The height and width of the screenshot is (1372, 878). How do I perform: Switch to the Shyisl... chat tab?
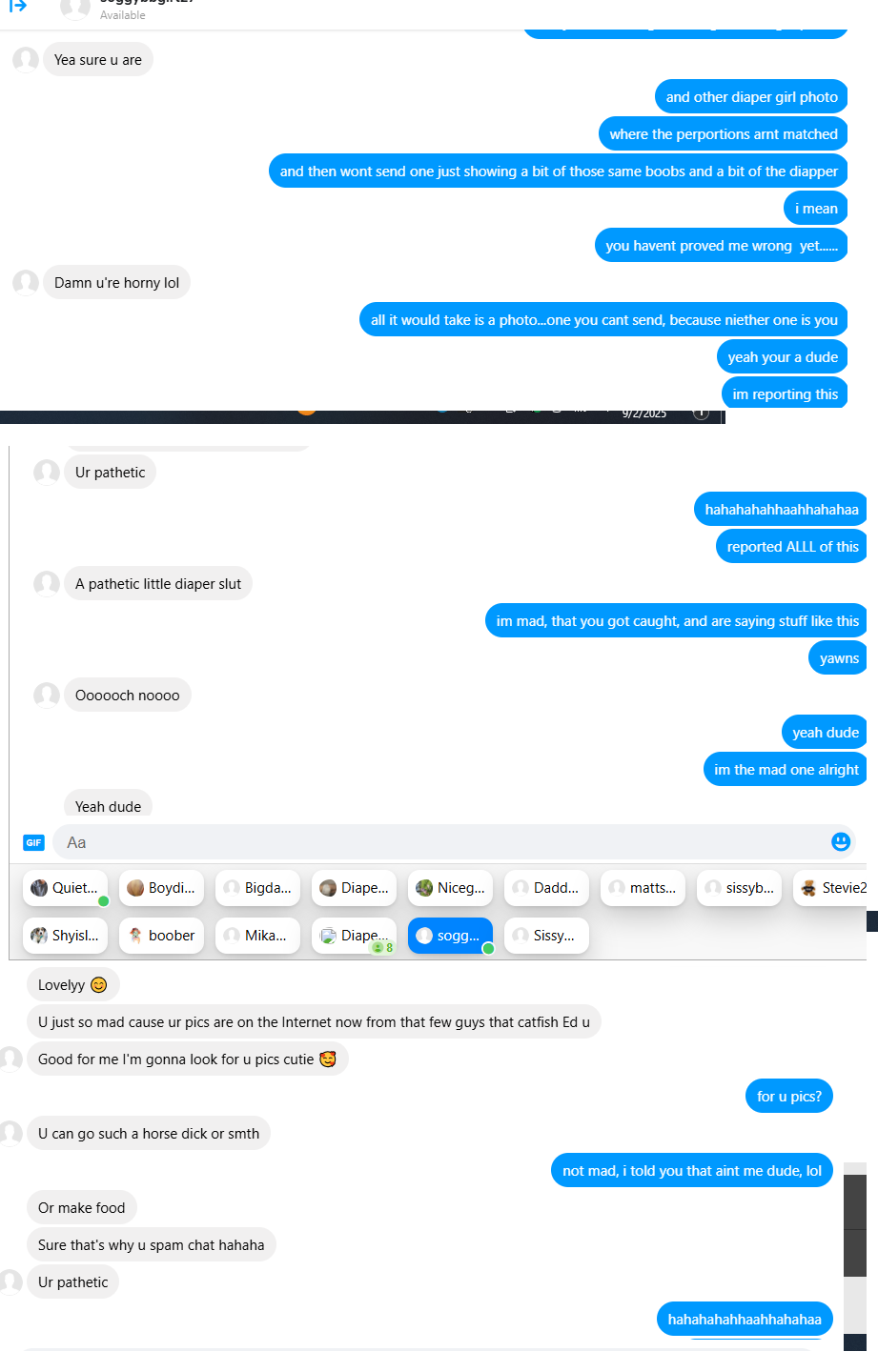click(x=65, y=936)
